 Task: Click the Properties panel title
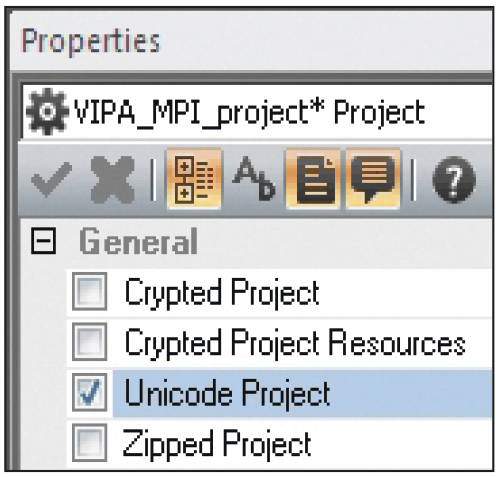pos(91,41)
